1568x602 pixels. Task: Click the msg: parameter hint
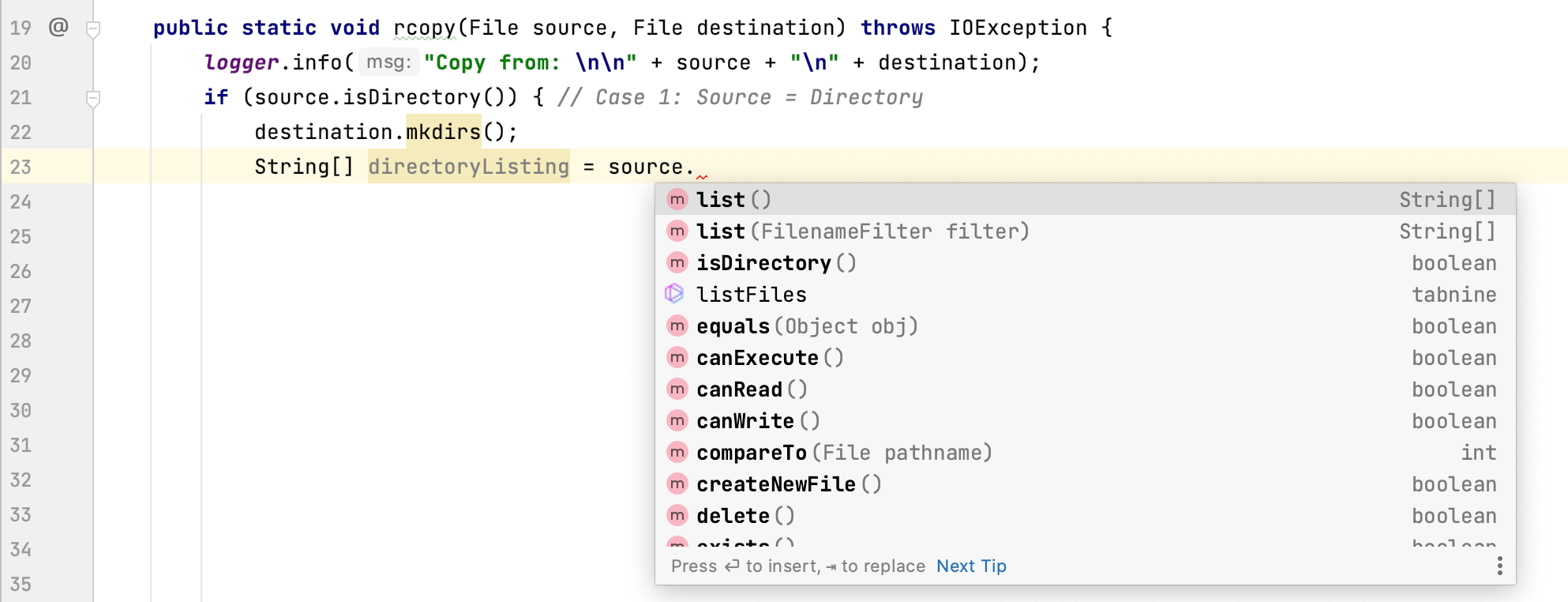(388, 62)
